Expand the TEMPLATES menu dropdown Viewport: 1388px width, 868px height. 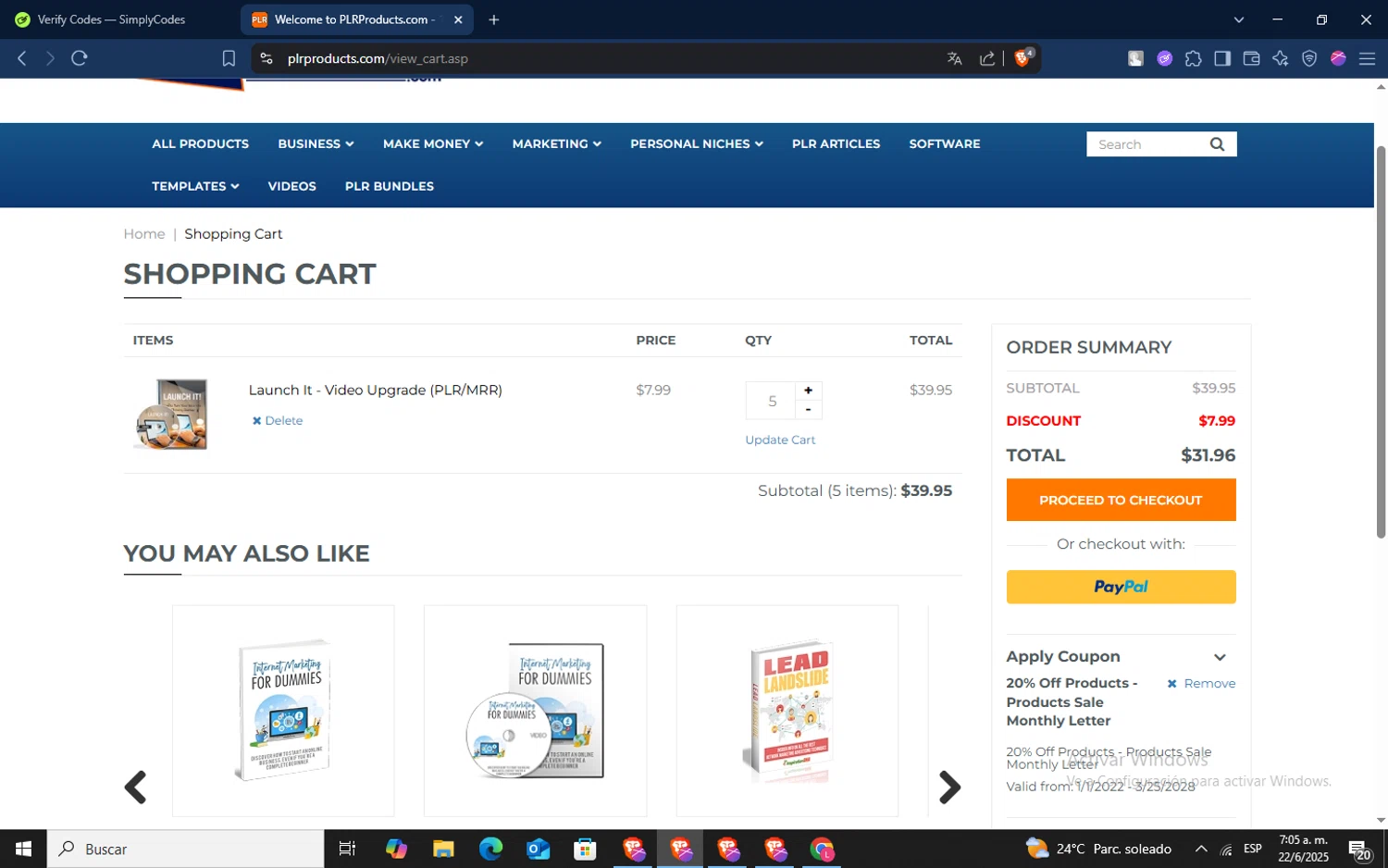[x=195, y=186]
